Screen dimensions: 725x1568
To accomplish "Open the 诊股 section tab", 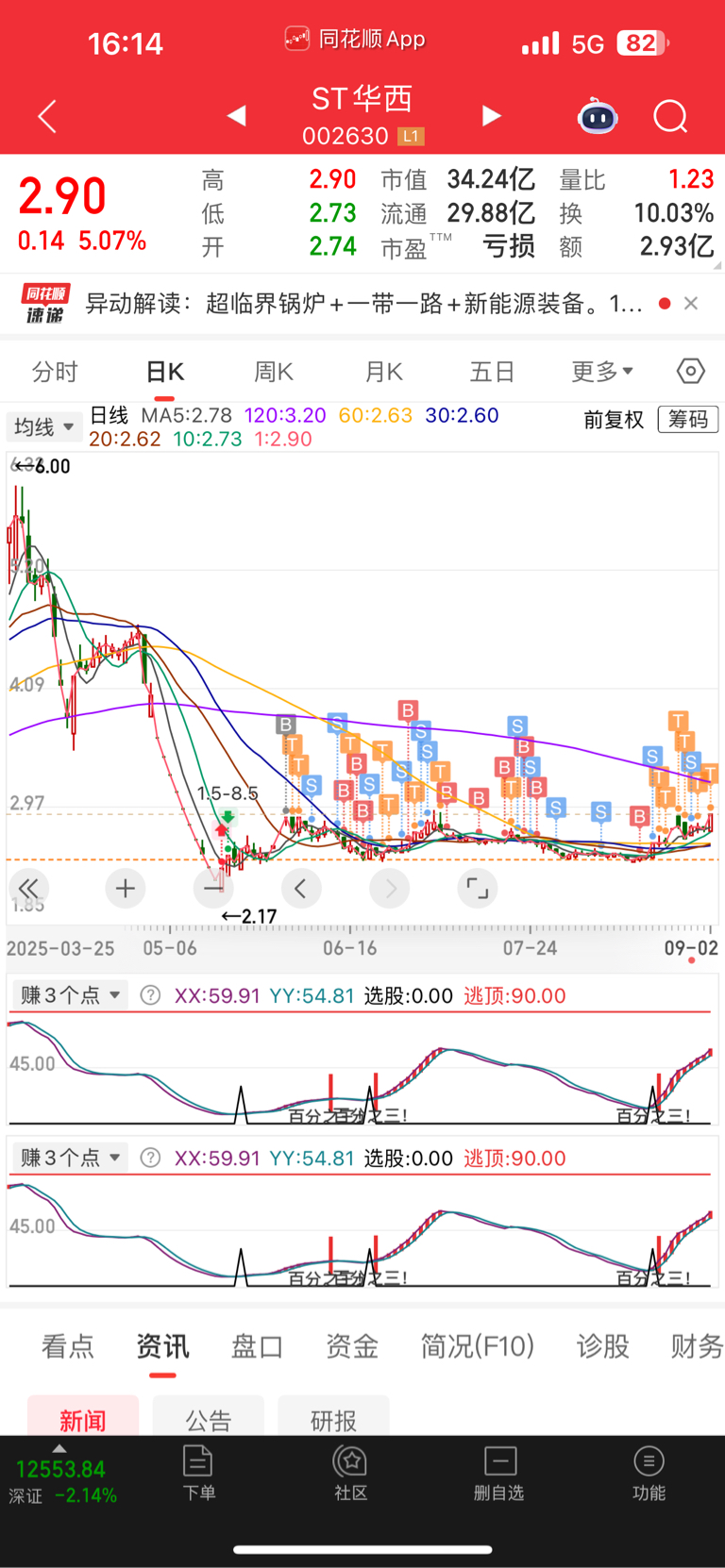I will pyautogui.click(x=603, y=1346).
